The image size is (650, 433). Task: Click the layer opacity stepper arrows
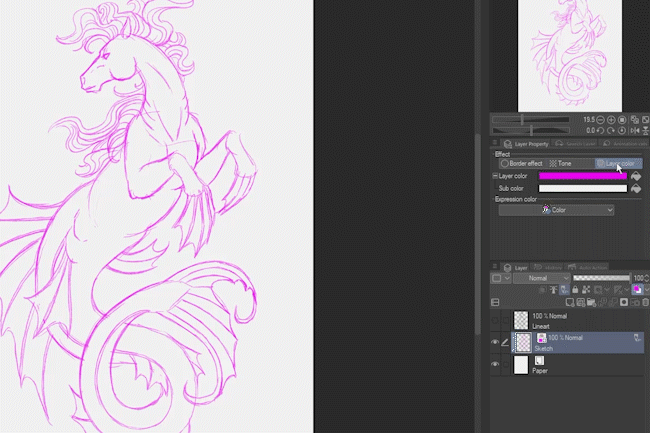pyautogui.click(x=647, y=278)
